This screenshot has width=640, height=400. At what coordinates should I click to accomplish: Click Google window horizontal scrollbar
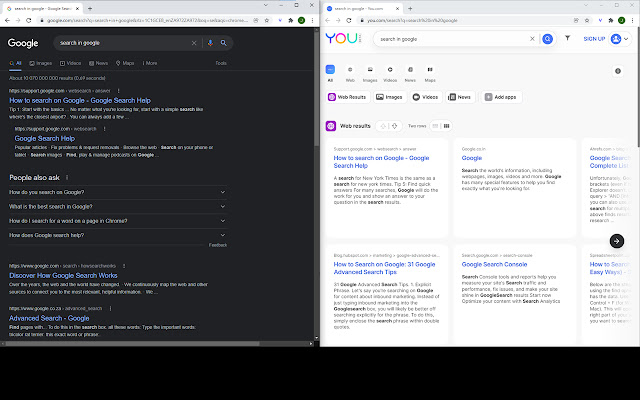(132, 344)
